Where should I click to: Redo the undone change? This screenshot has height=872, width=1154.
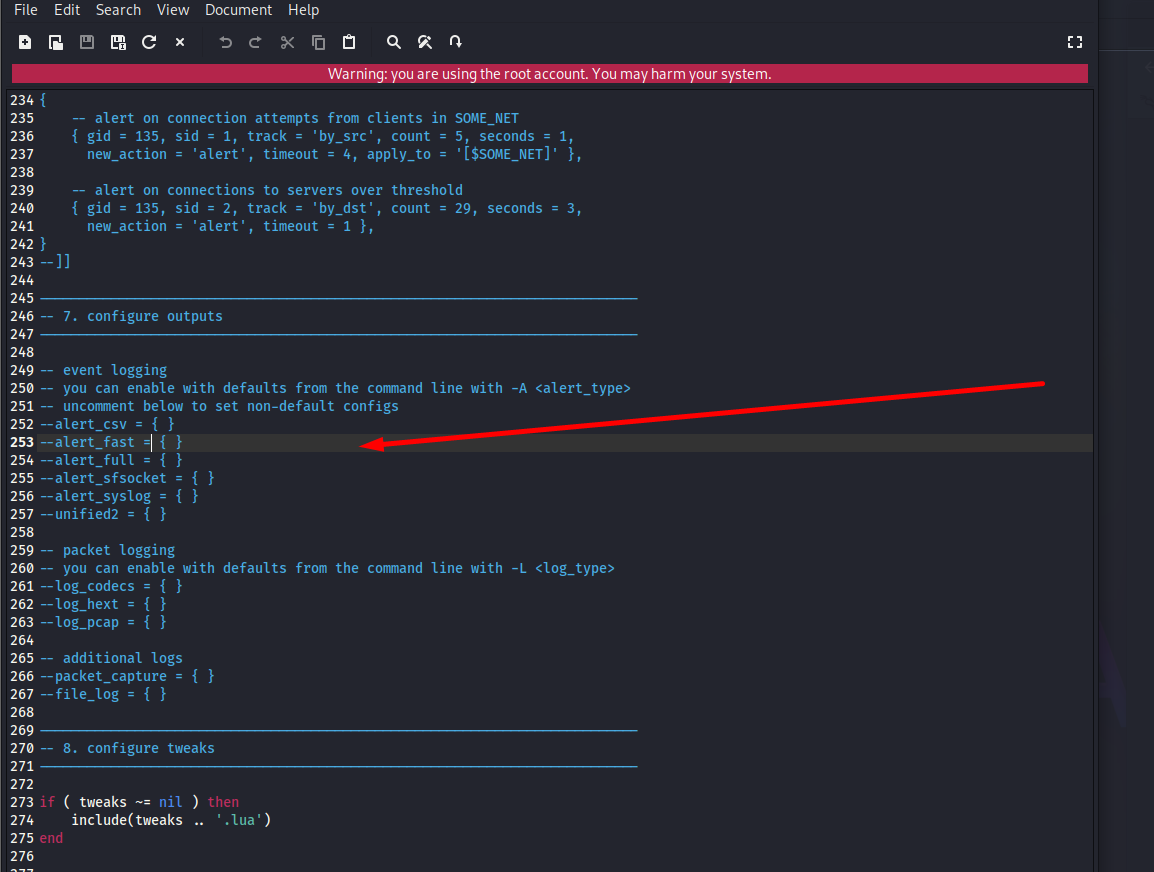point(255,42)
